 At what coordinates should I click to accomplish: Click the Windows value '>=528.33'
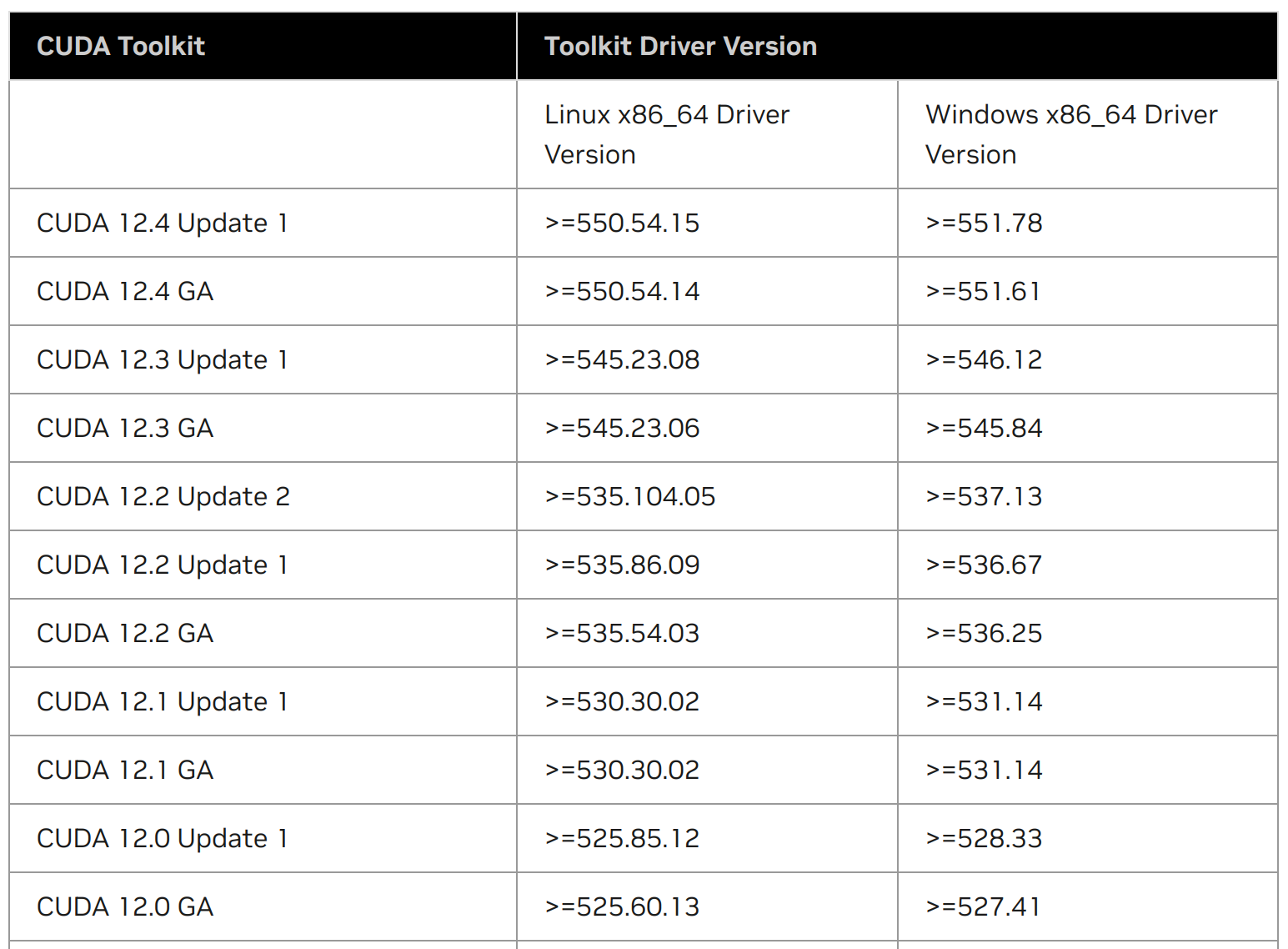tap(984, 838)
